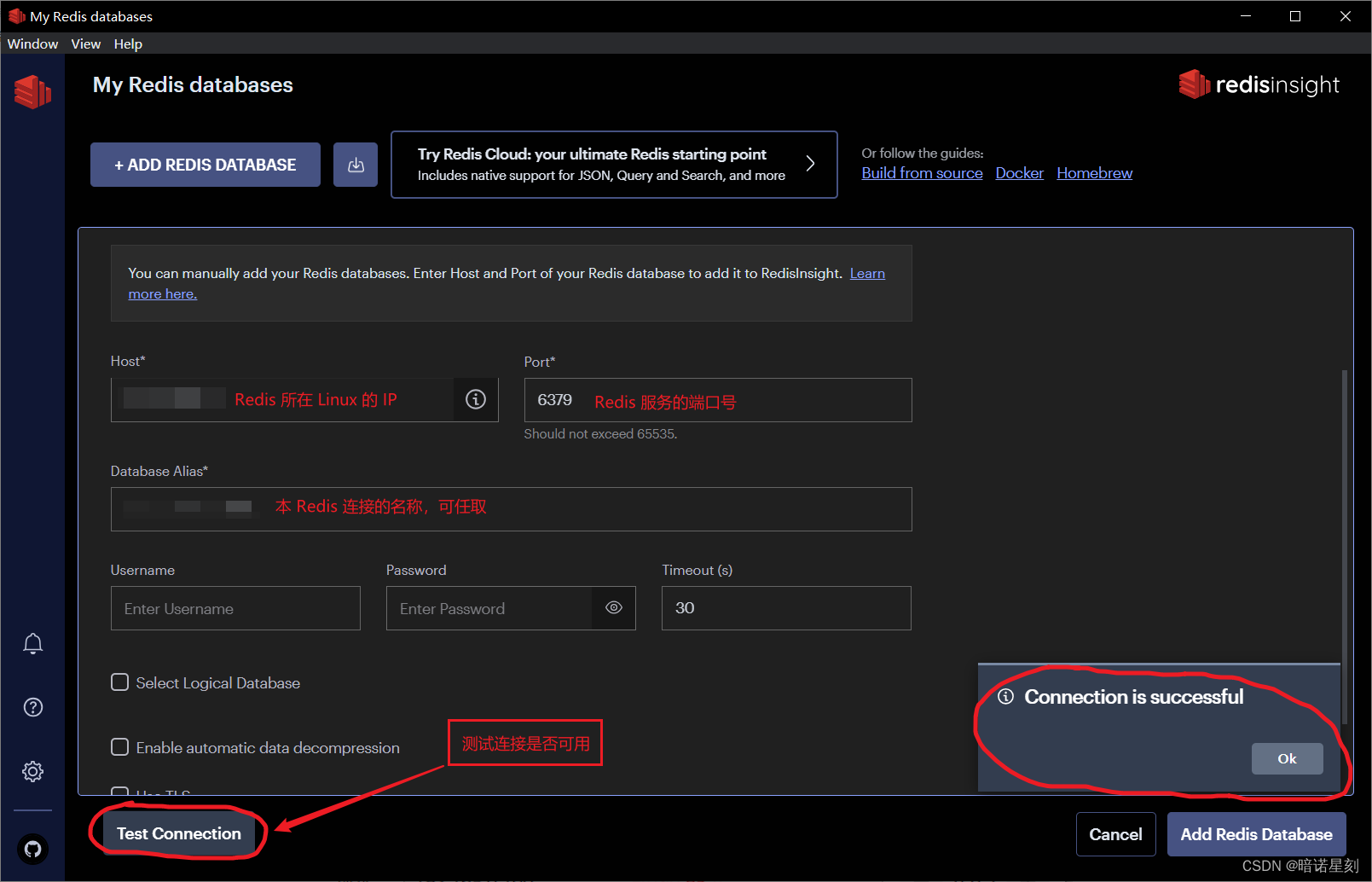Open Build from source guide link
The width and height of the screenshot is (1372, 882).
pyautogui.click(x=922, y=173)
